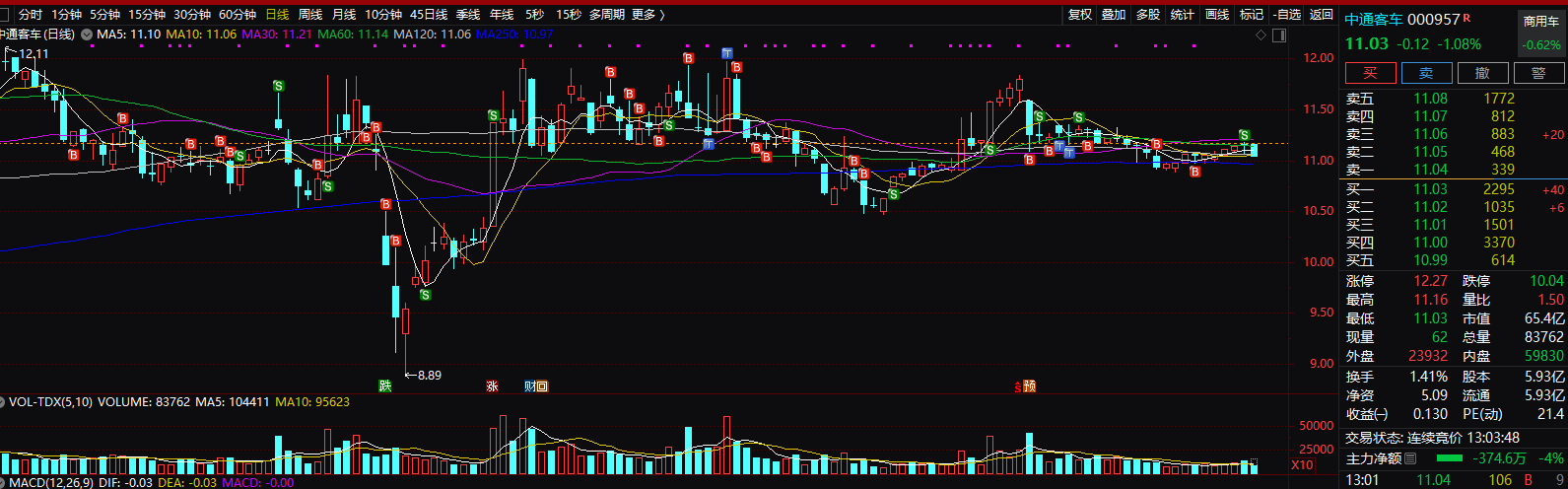Open the 财 financial report marker
Image resolution: width=1568 pixels, height=489 pixels.
(x=529, y=385)
